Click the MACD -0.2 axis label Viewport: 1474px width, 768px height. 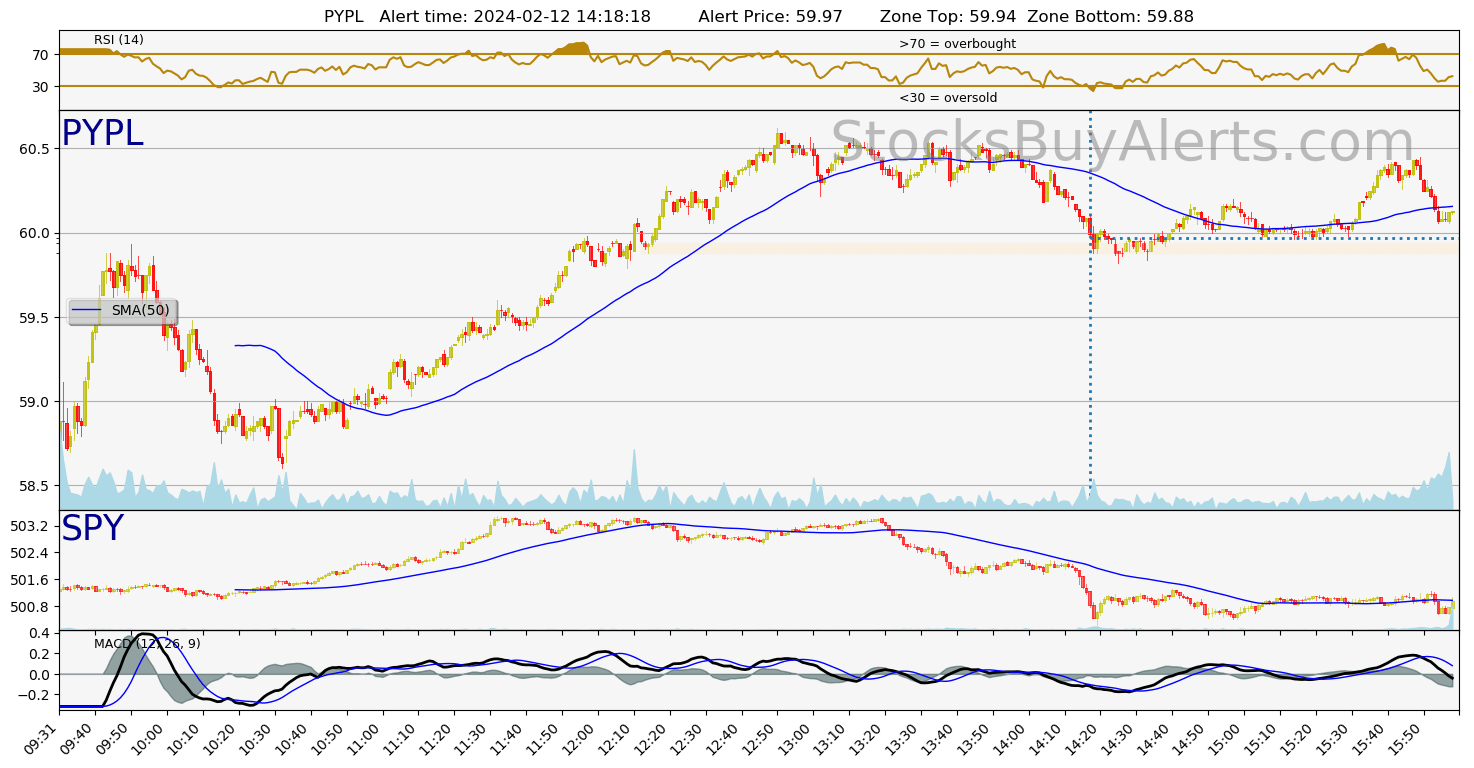pos(33,695)
